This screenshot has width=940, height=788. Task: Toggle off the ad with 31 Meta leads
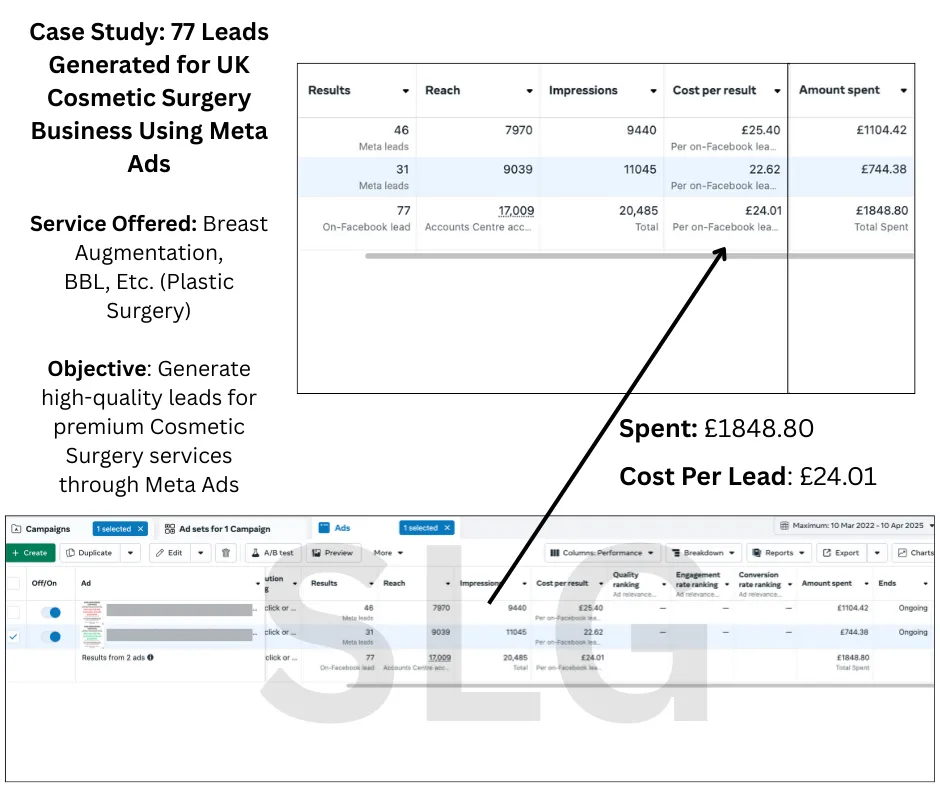[51, 636]
